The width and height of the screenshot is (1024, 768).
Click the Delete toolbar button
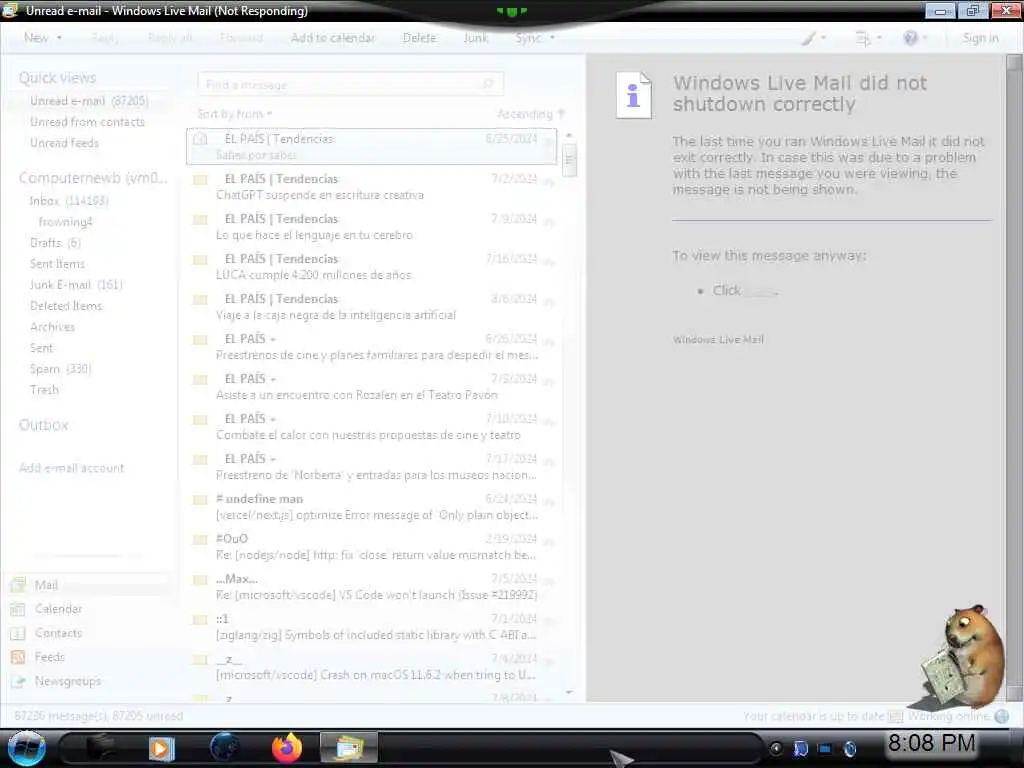point(419,38)
